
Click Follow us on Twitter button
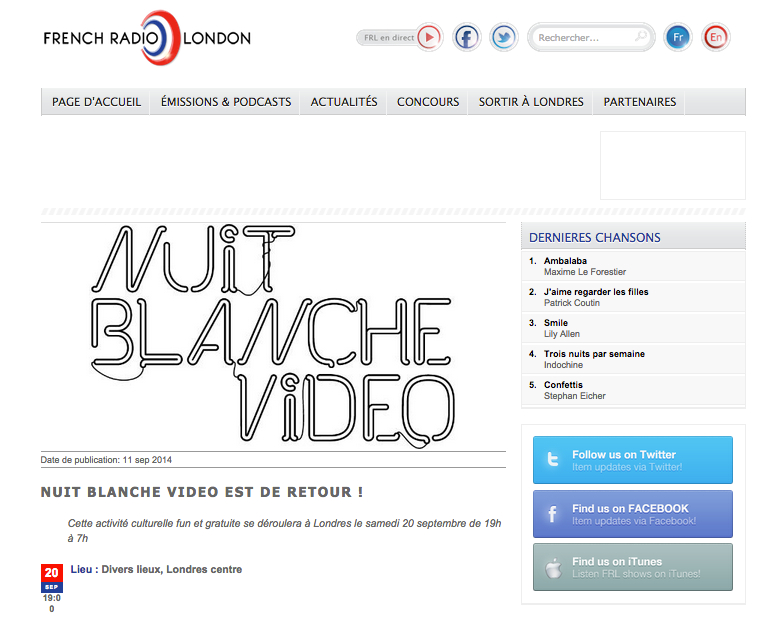pyautogui.click(x=633, y=460)
